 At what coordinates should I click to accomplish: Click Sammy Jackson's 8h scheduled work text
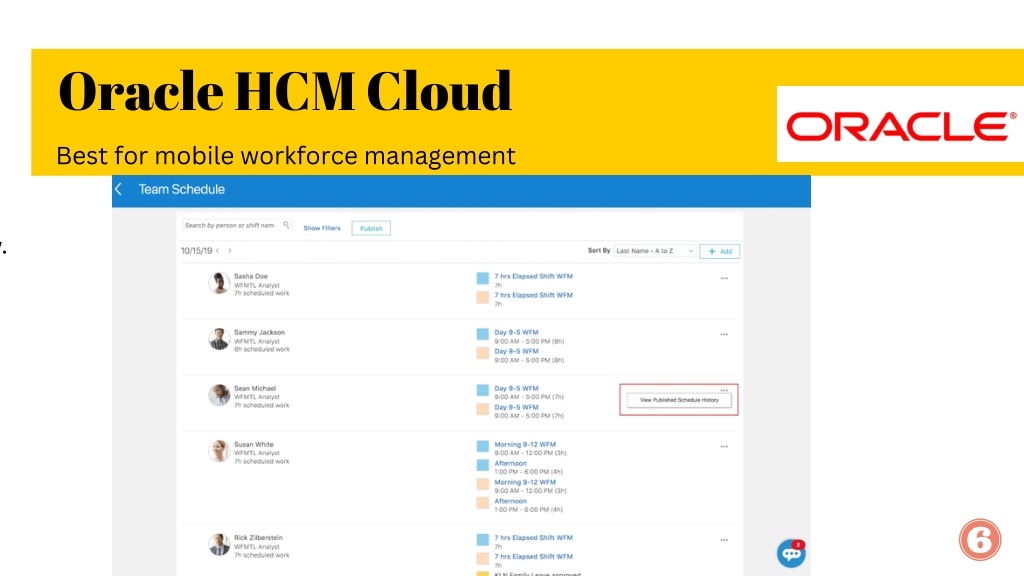click(x=261, y=349)
